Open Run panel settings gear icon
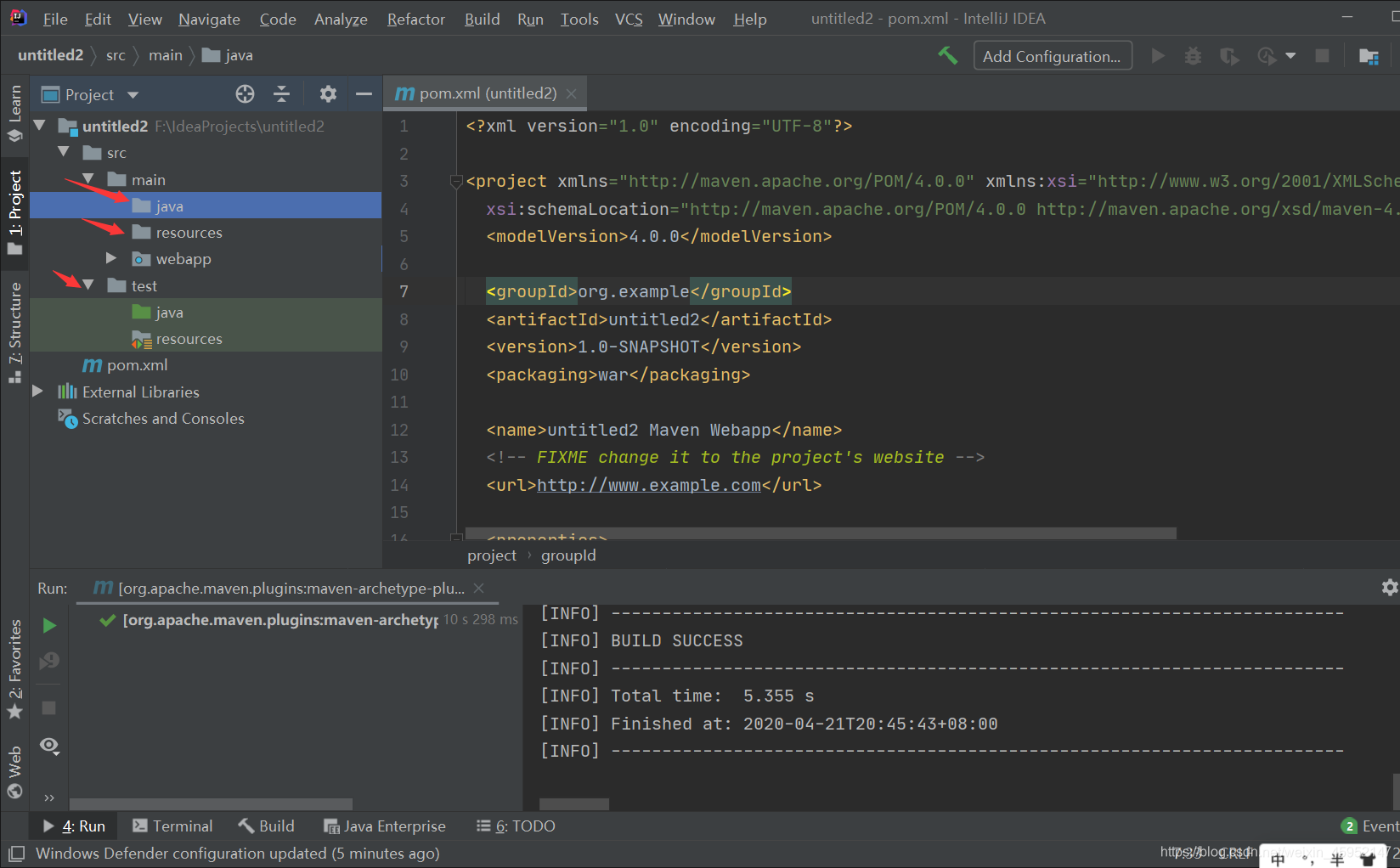1400x868 pixels. [x=1390, y=588]
